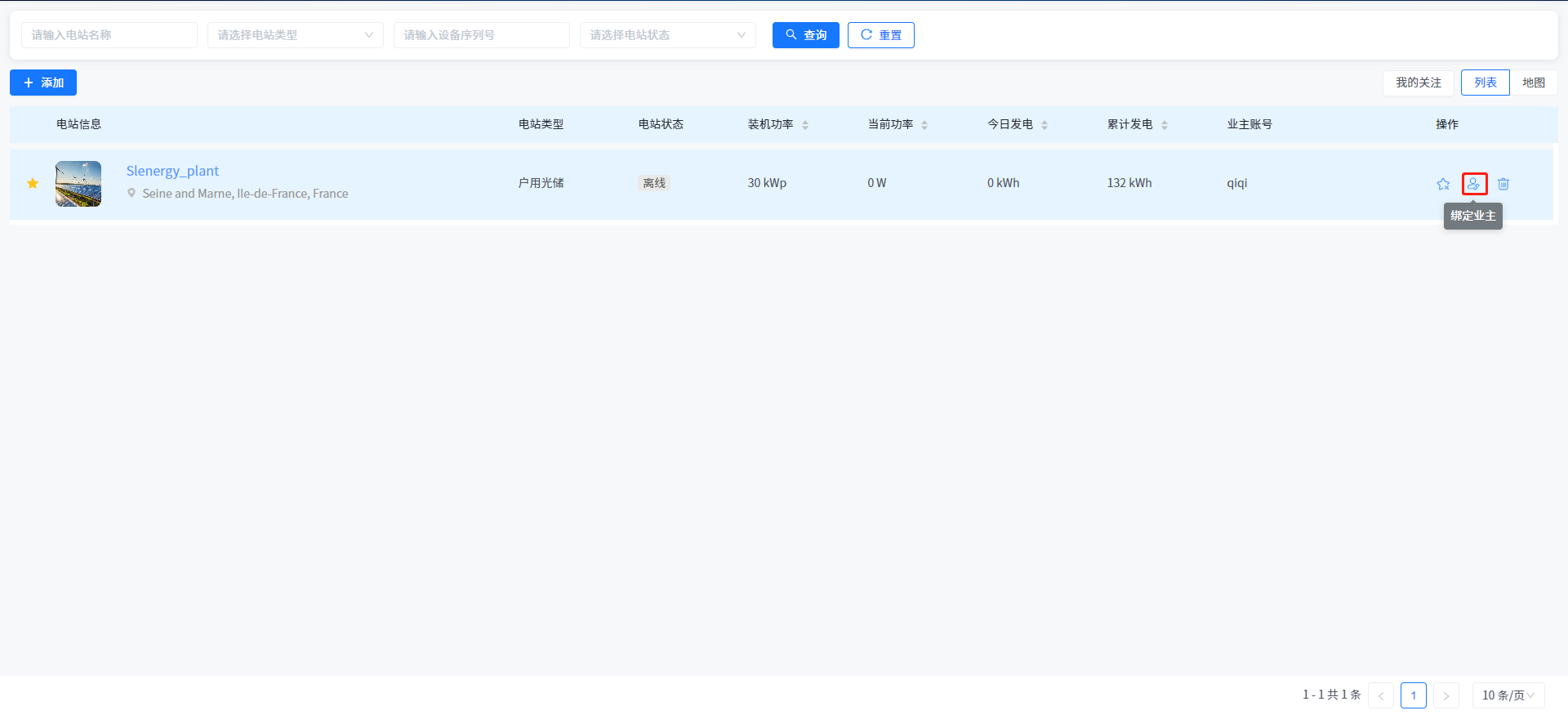Viewport: 1568px width, 715px height.
Task: Click the delete trash icon in the row
Action: point(1503,184)
